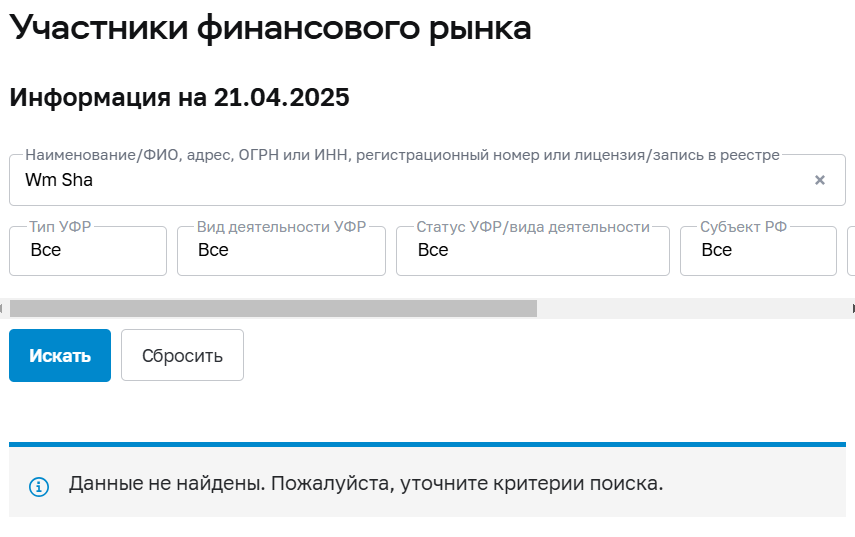855x537 pixels.
Task: Reset the filters with the Сбросить button
Action: coord(182,355)
